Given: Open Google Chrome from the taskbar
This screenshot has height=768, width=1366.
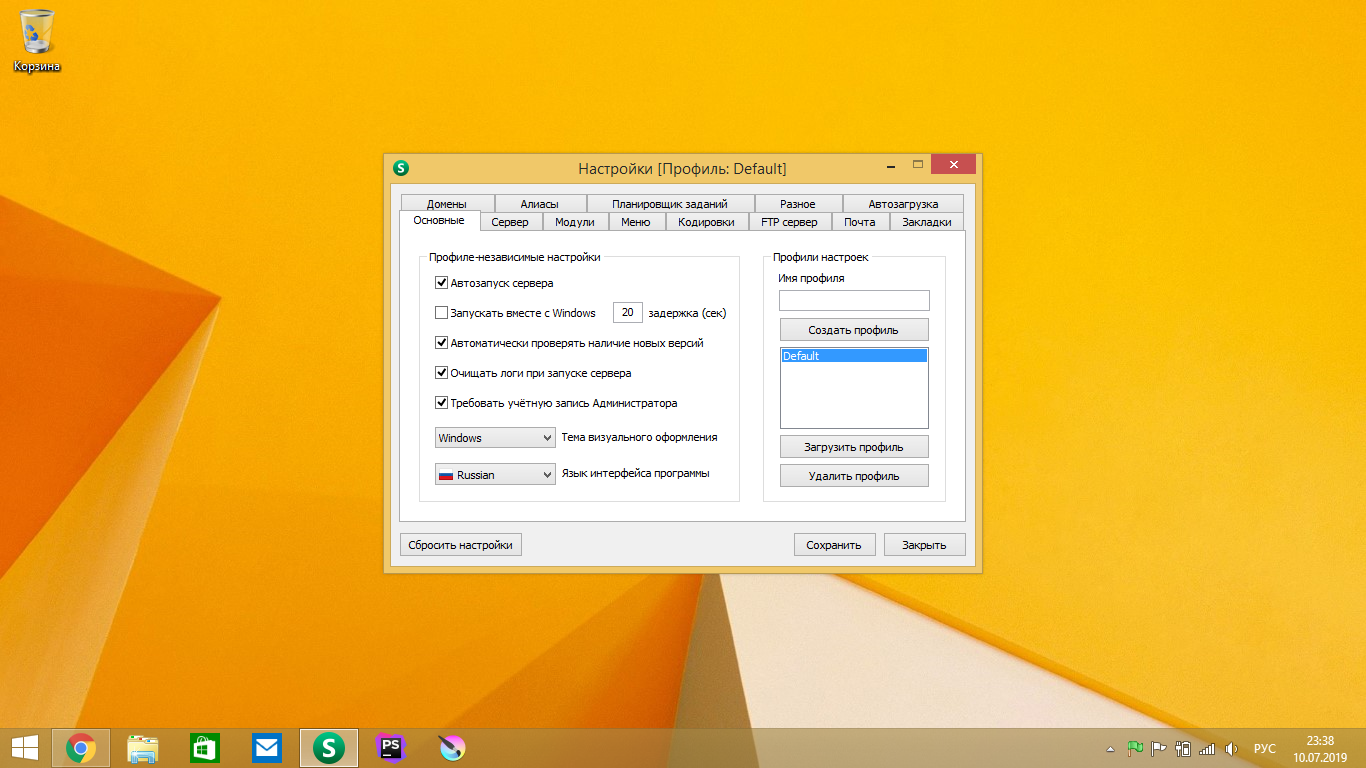Looking at the screenshot, I should point(81,747).
